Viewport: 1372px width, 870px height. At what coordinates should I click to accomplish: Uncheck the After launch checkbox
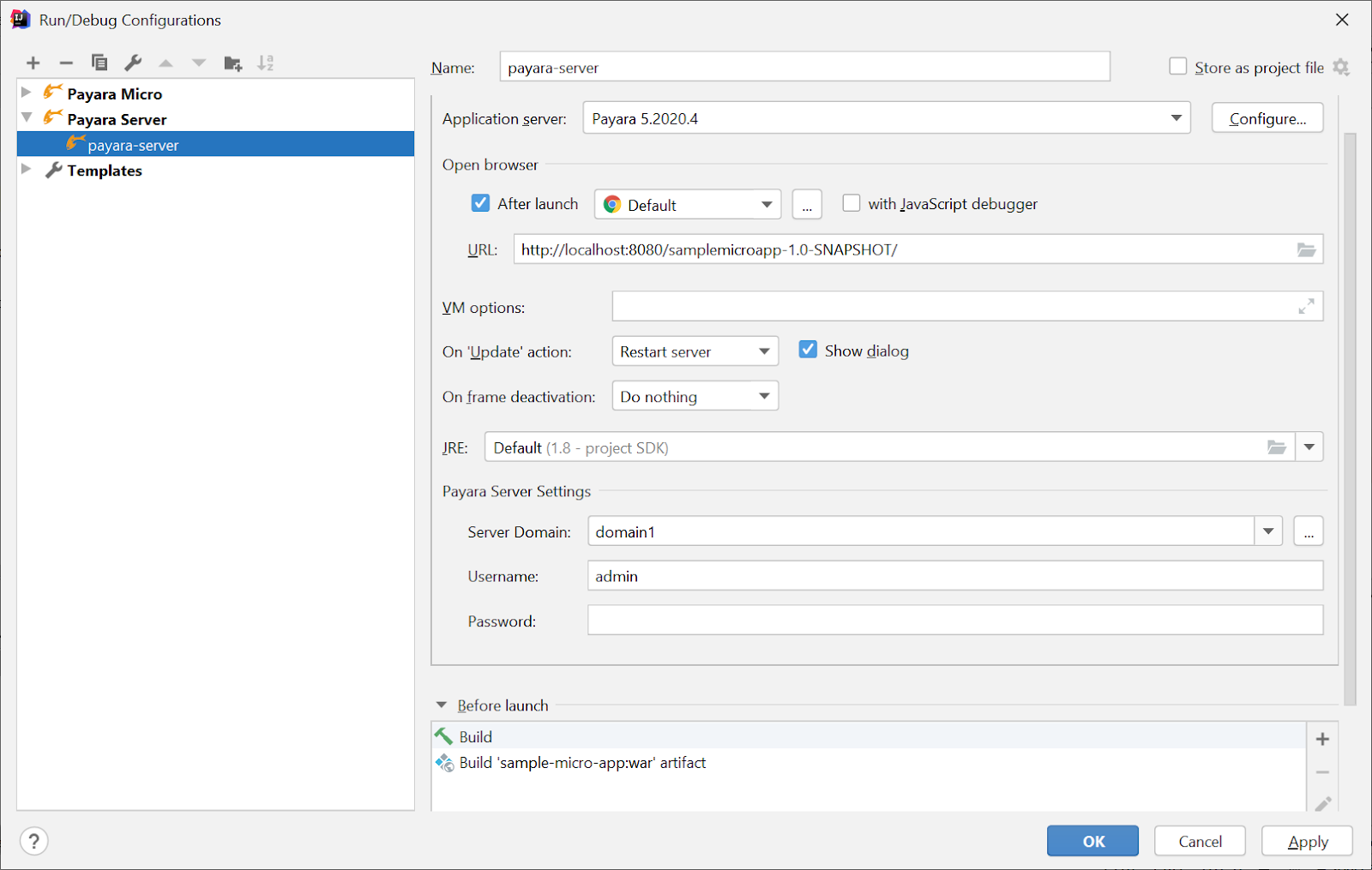click(480, 203)
